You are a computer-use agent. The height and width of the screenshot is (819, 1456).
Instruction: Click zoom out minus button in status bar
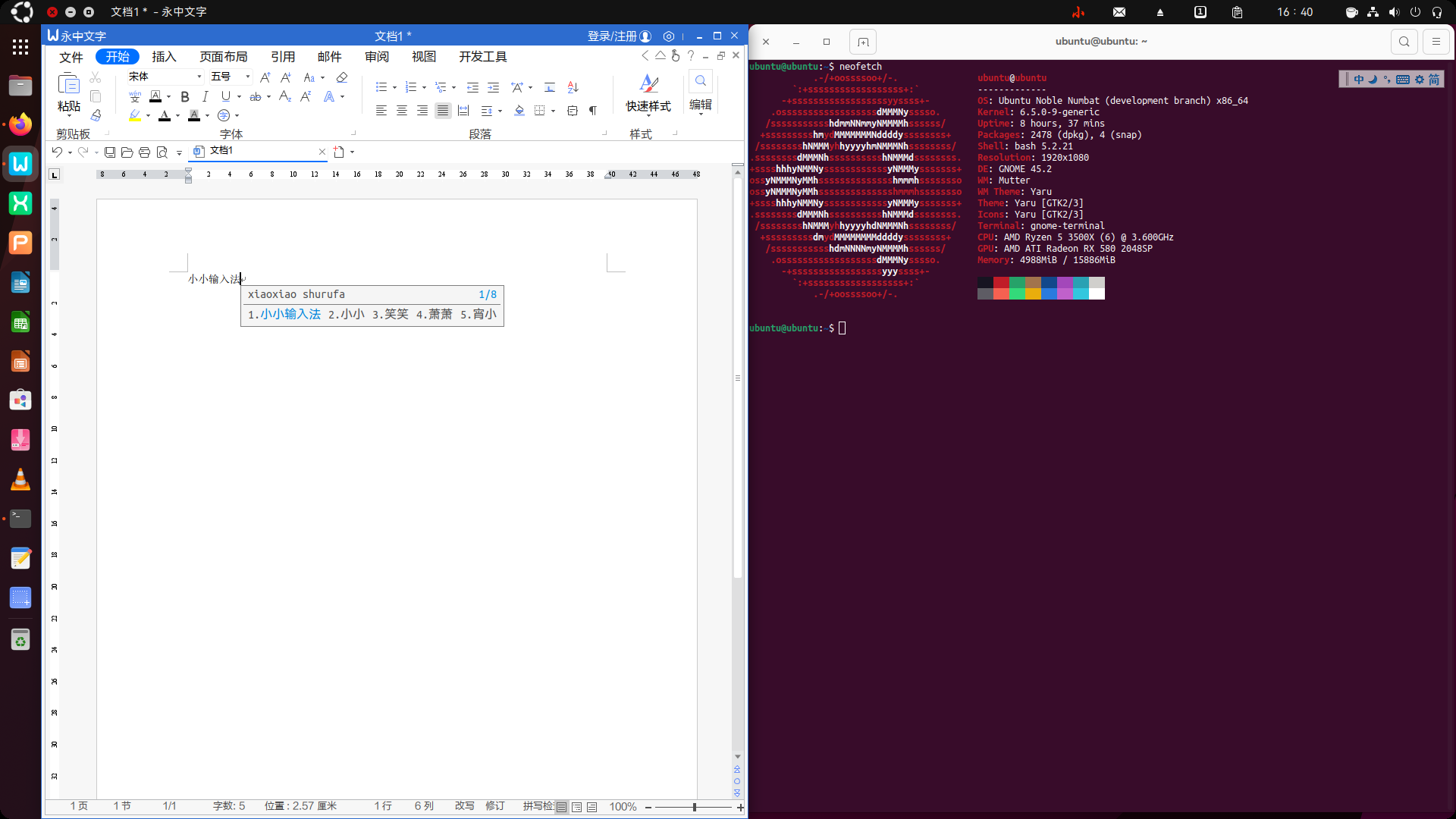[x=648, y=807]
